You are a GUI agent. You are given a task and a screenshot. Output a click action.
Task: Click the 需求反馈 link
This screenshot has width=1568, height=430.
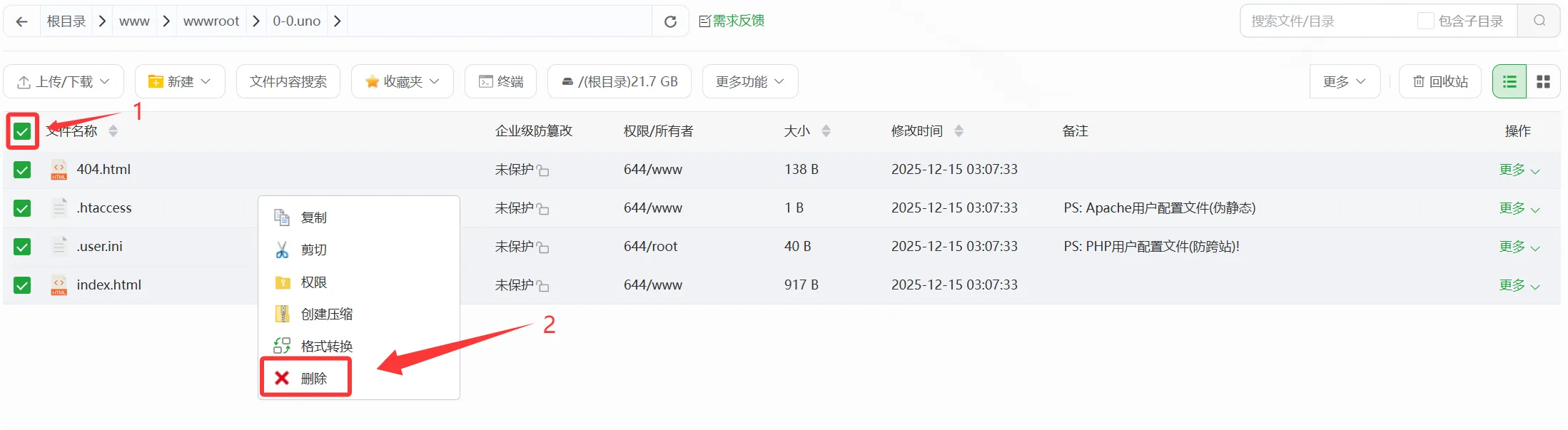click(x=732, y=21)
